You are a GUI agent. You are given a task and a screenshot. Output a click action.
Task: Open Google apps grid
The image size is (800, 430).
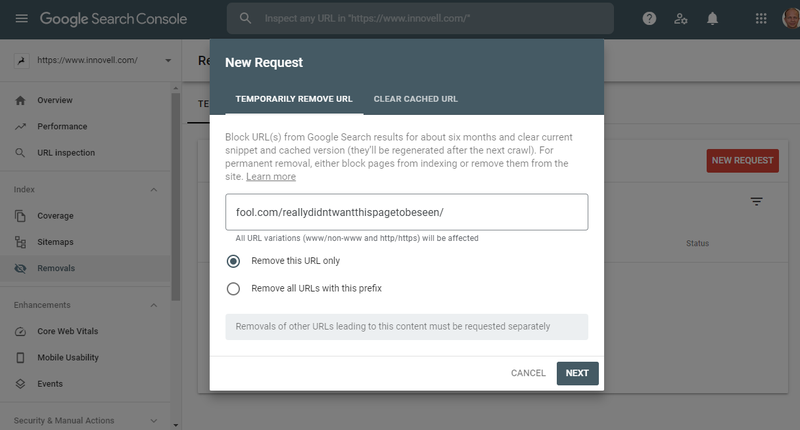click(761, 19)
